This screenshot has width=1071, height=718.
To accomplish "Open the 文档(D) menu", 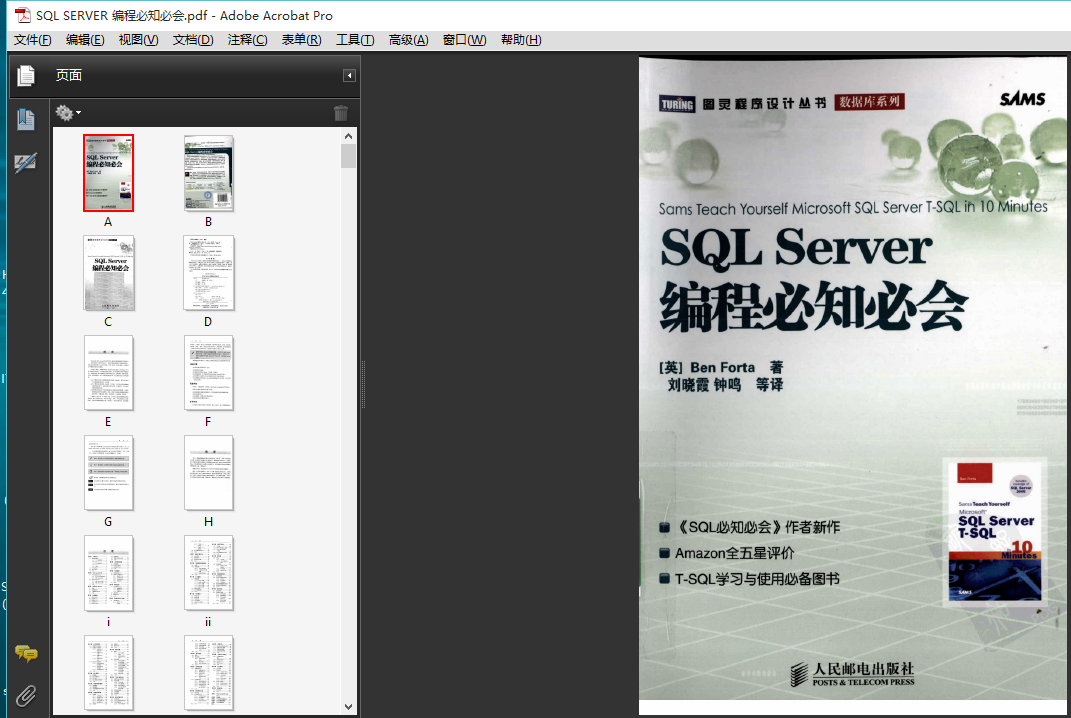I will pos(193,40).
